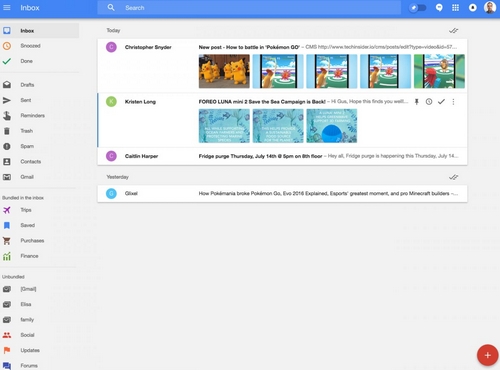Focus the Search input field
The height and width of the screenshot is (370, 500).
pos(249,8)
